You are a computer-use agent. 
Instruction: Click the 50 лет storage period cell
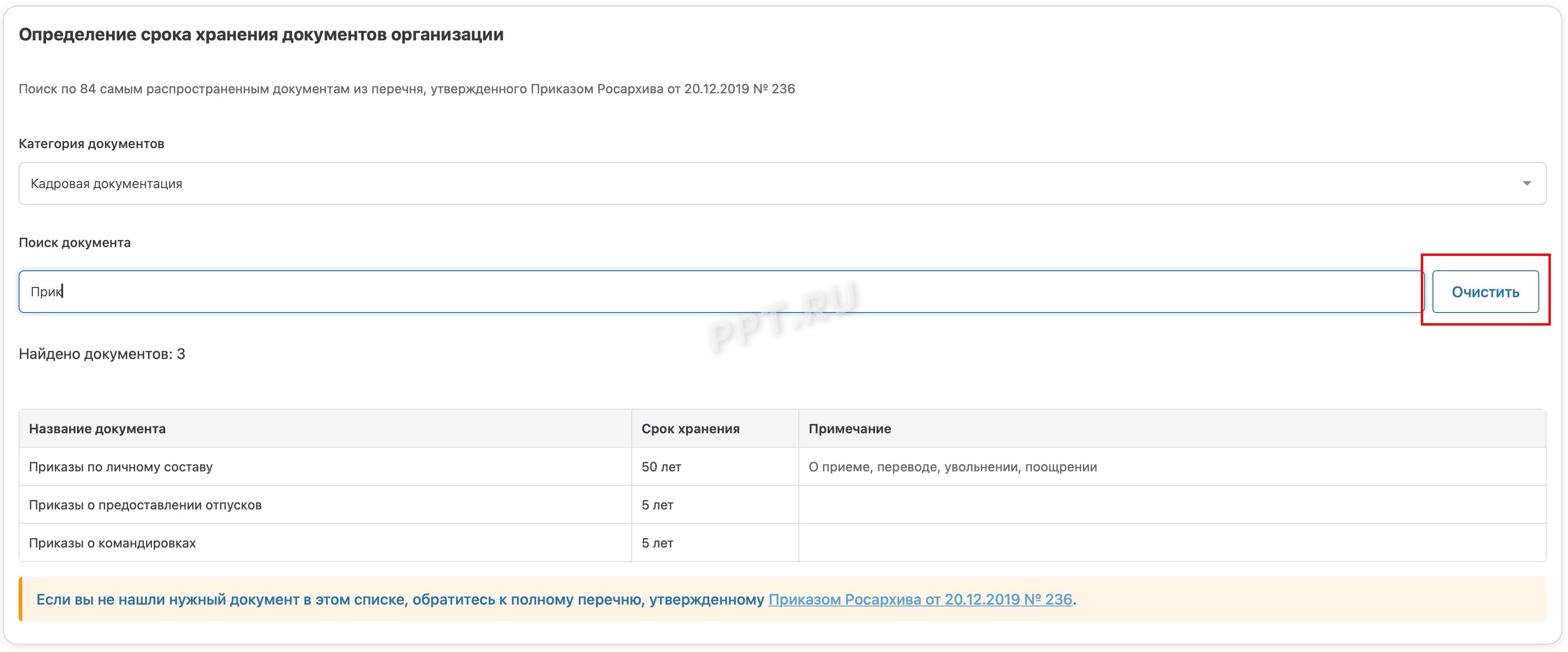(x=715, y=467)
